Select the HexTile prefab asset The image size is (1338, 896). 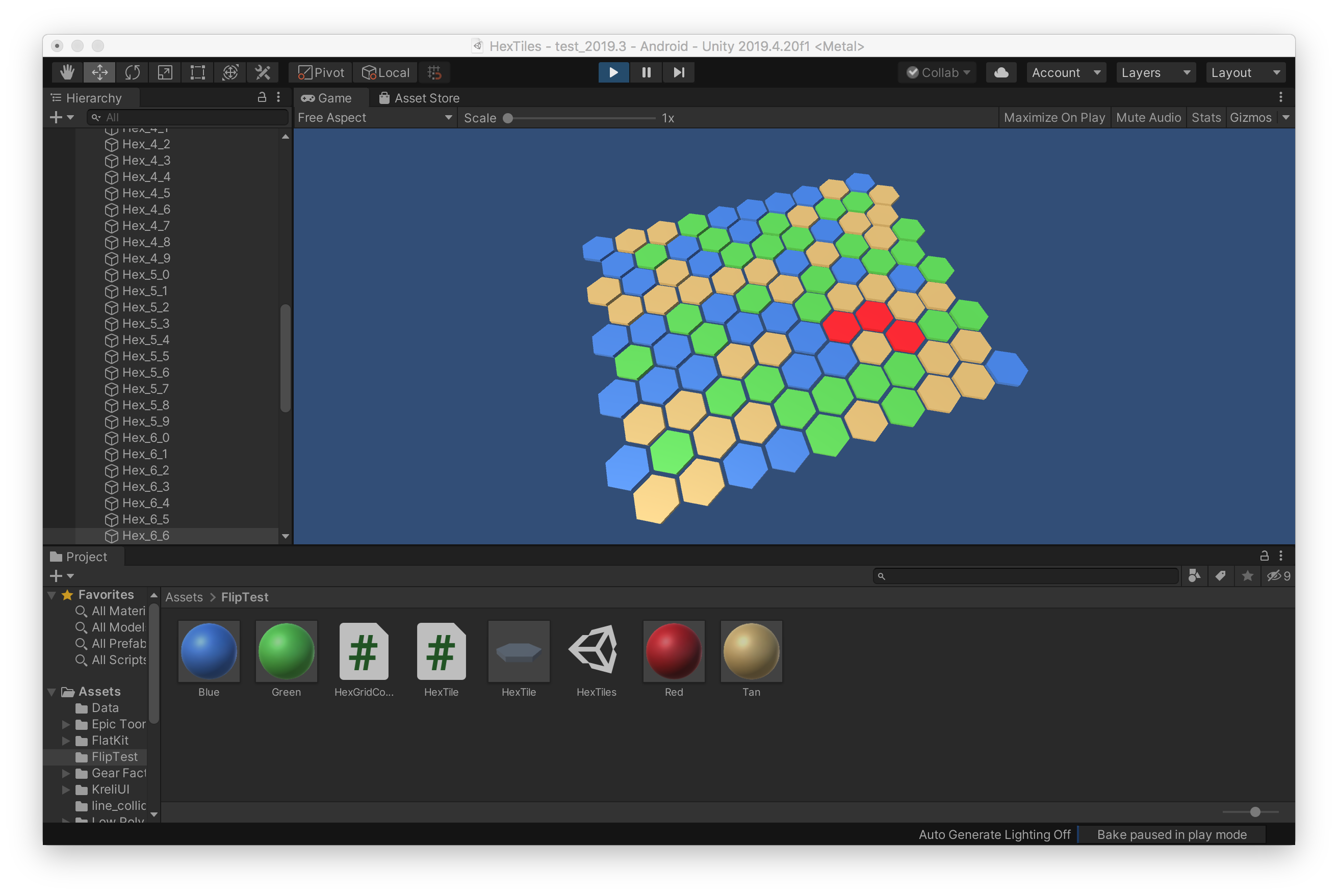point(519,660)
